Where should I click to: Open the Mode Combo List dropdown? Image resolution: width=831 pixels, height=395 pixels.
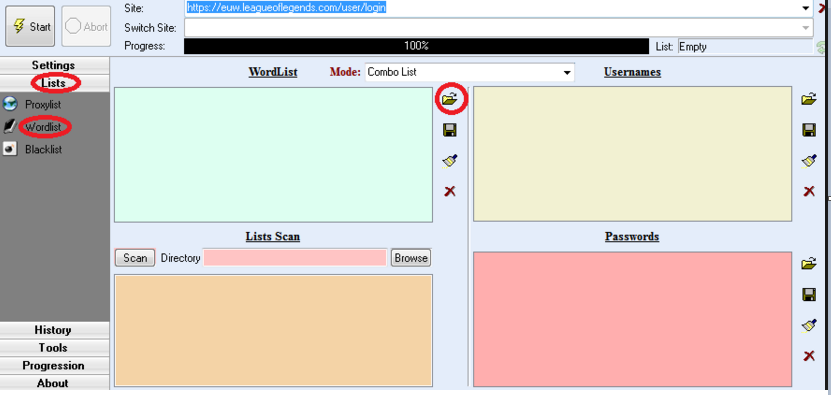pyautogui.click(x=567, y=72)
